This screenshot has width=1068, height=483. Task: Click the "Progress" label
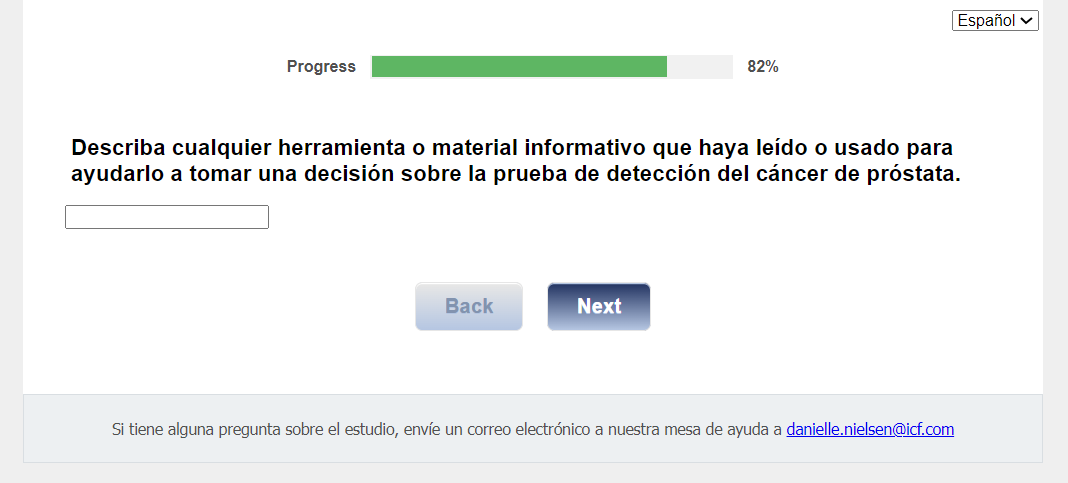point(321,67)
